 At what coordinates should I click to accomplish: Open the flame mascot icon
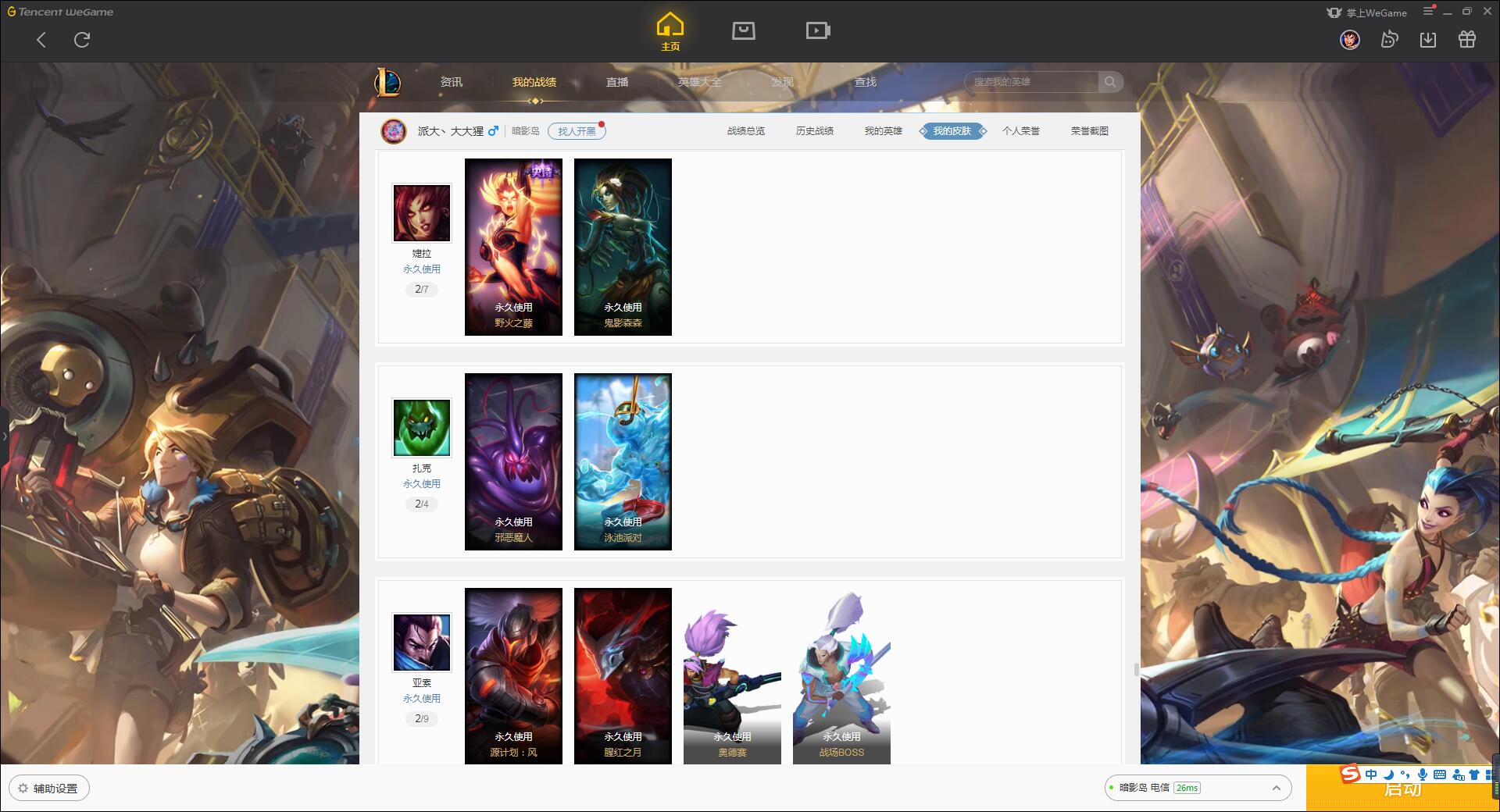(x=1389, y=39)
